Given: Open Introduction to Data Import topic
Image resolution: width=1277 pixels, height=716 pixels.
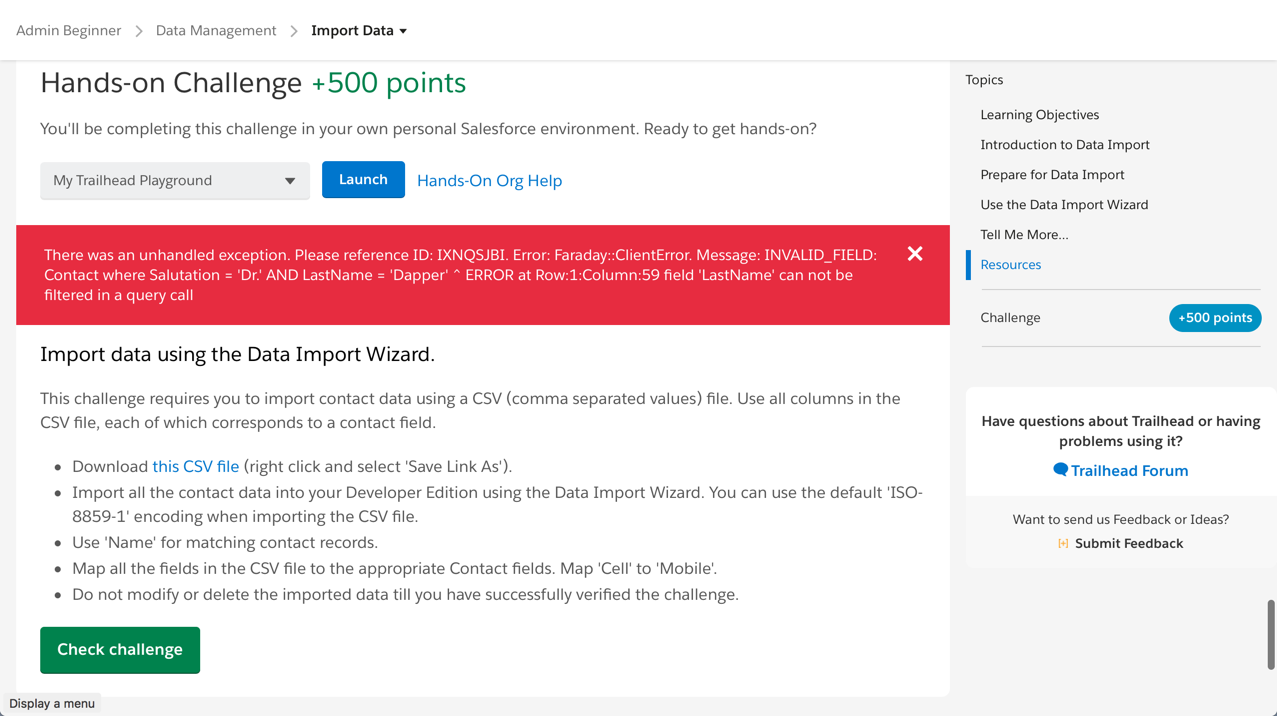Looking at the screenshot, I should (1064, 144).
